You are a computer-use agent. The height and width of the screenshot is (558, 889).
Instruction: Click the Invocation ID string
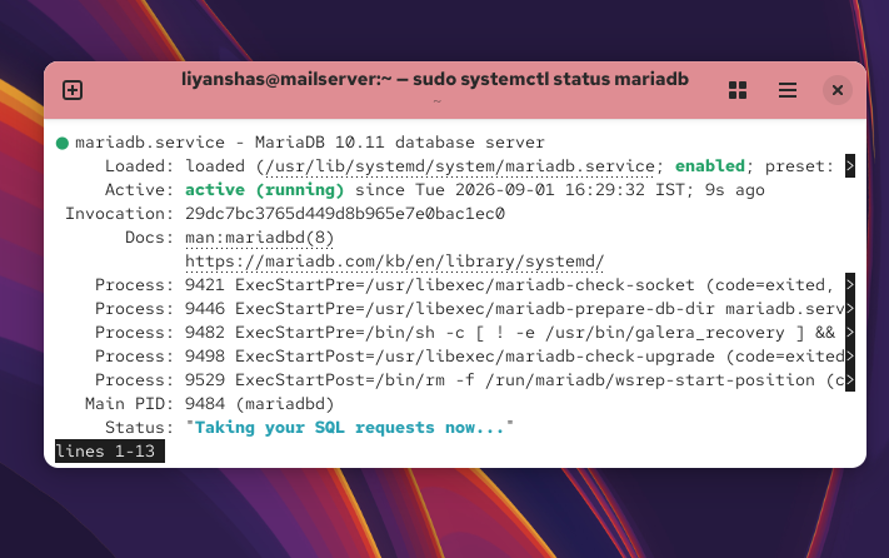pyautogui.click(x=345, y=214)
